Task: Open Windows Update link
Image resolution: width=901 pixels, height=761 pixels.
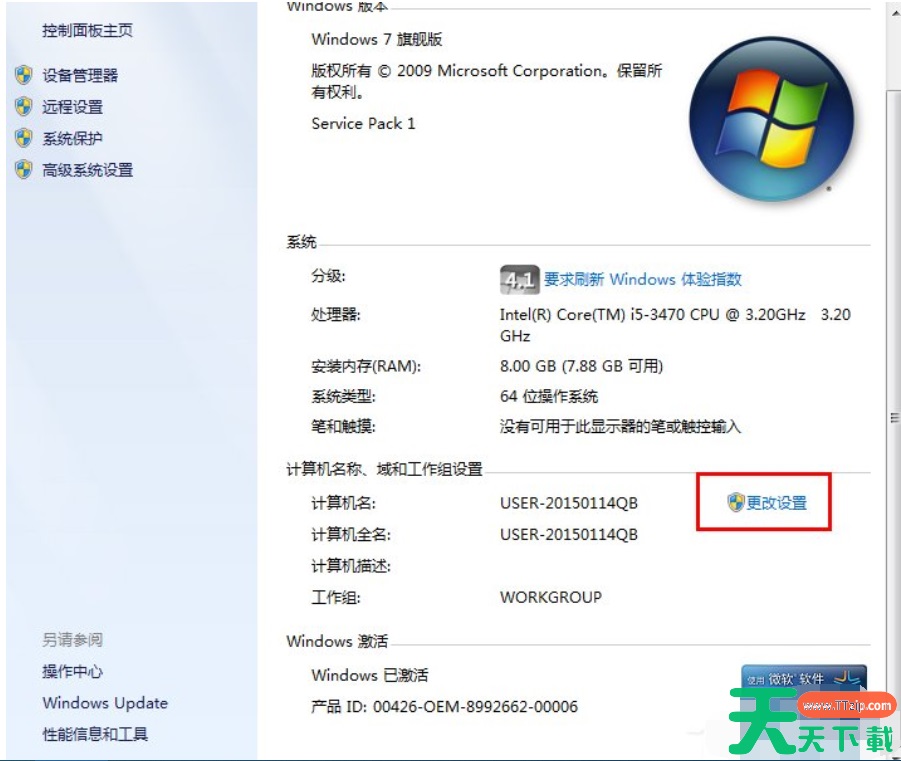Action: [x=105, y=703]
